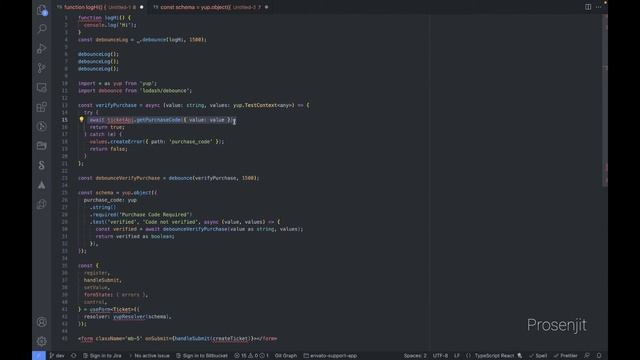
Task: Click 'console.log' on line 2
Action: coord(100,25)
